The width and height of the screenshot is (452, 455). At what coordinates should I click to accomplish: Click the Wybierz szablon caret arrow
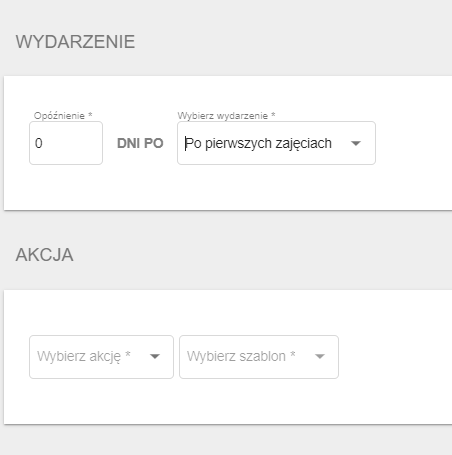tap(320, 357)
